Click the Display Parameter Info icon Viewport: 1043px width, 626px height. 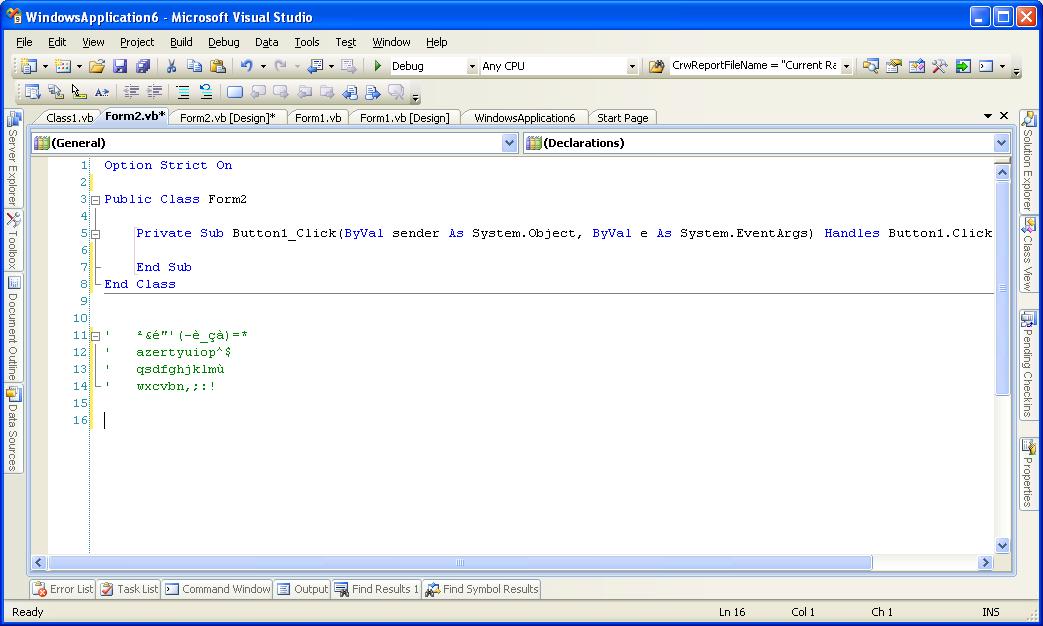(55, 92)
